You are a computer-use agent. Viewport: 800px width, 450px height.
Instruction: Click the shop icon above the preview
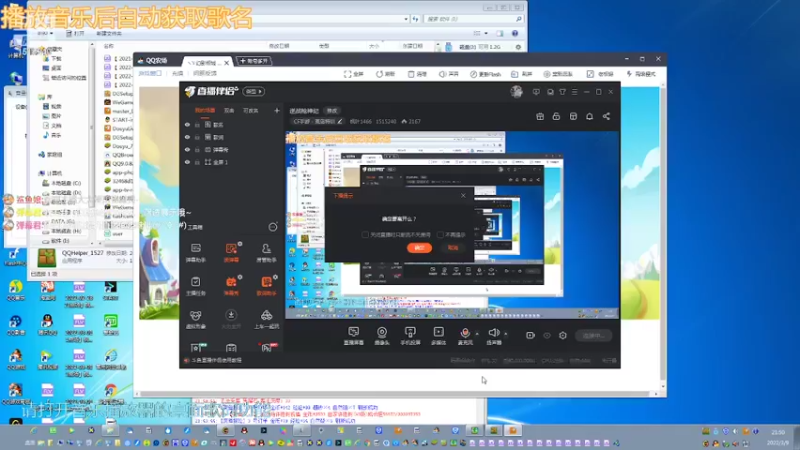(573, 116)
